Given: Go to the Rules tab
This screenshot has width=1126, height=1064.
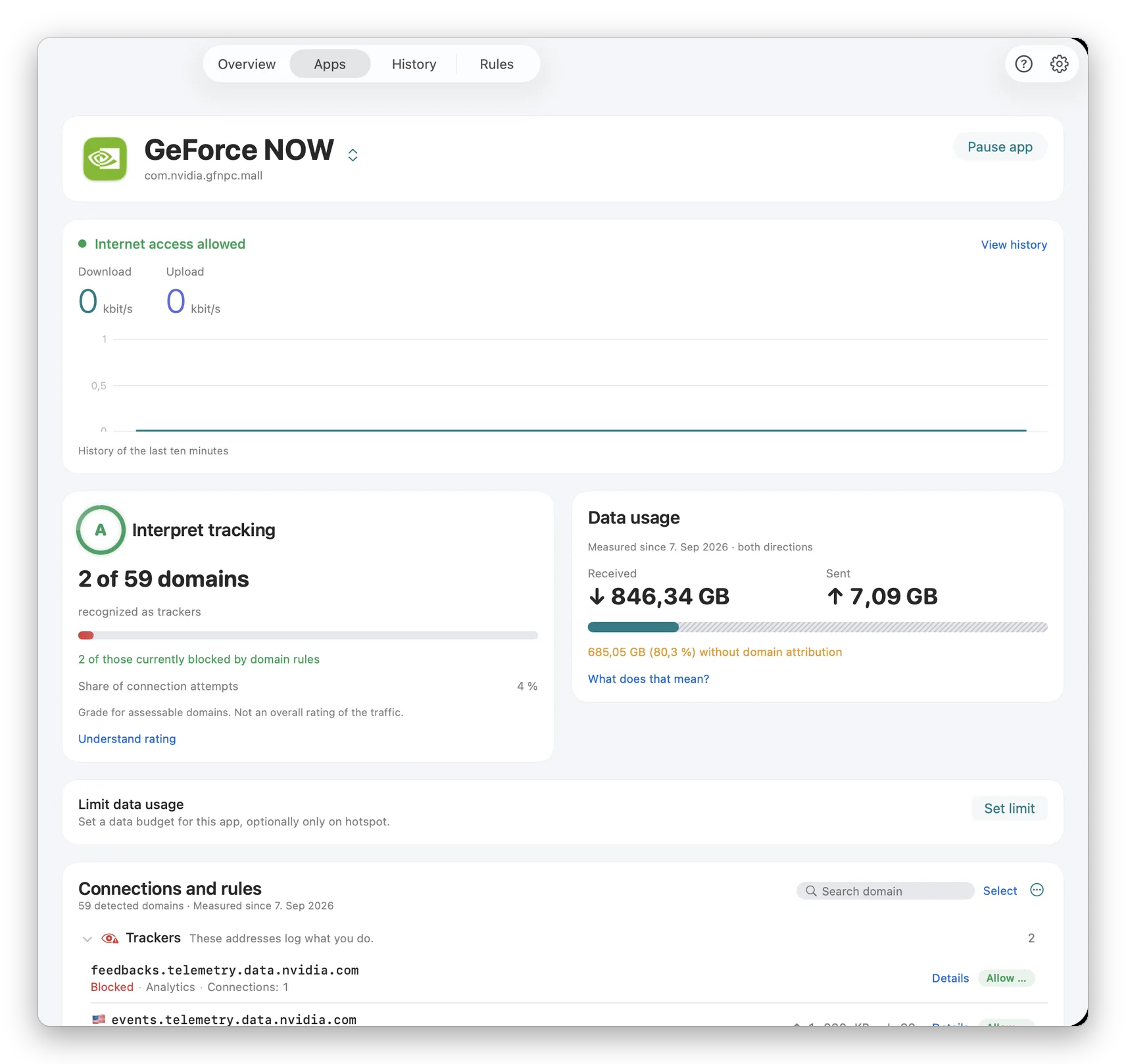Looking at the screenshot, I should (497, 64).
